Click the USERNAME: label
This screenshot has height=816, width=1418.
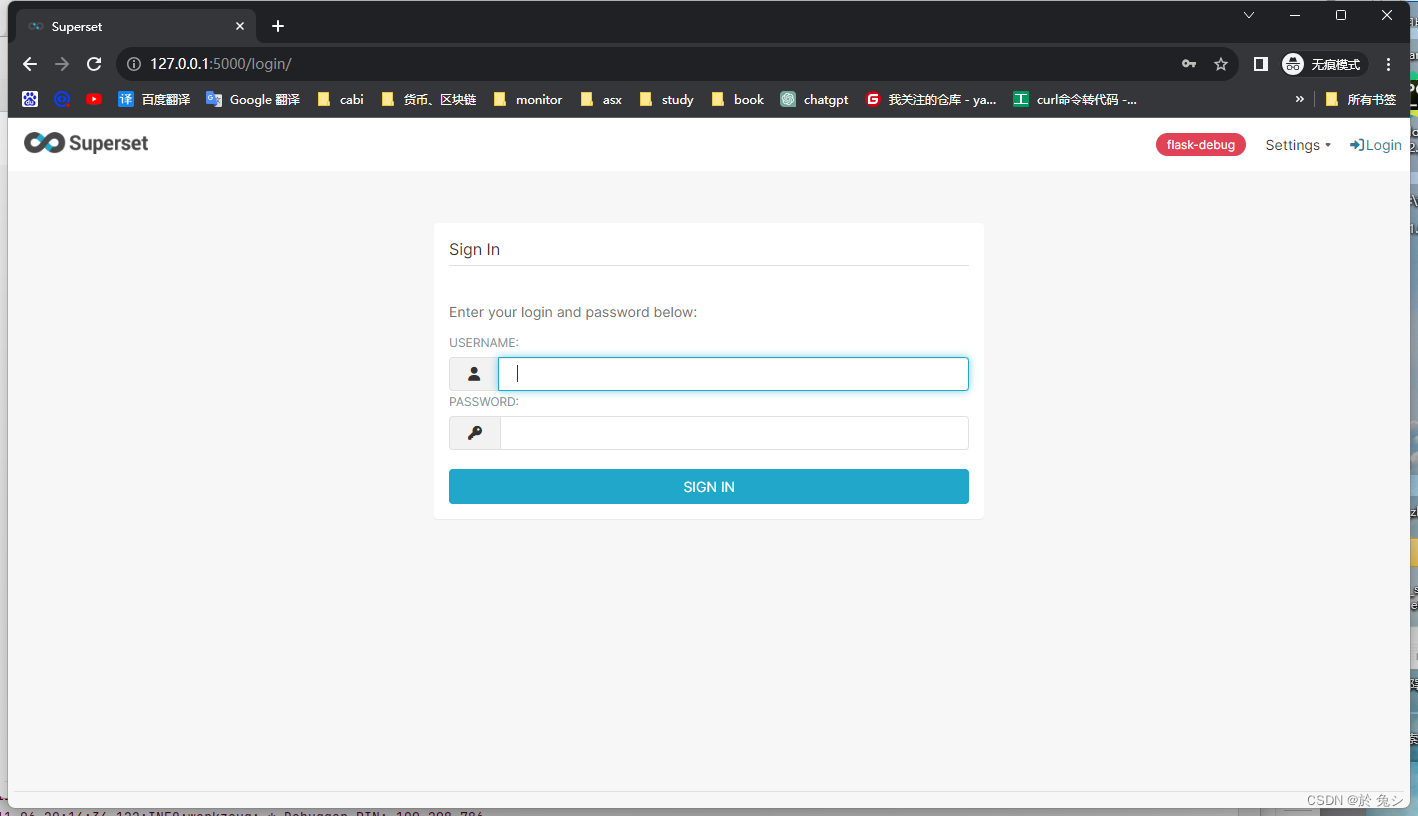(x=484, y=343)
